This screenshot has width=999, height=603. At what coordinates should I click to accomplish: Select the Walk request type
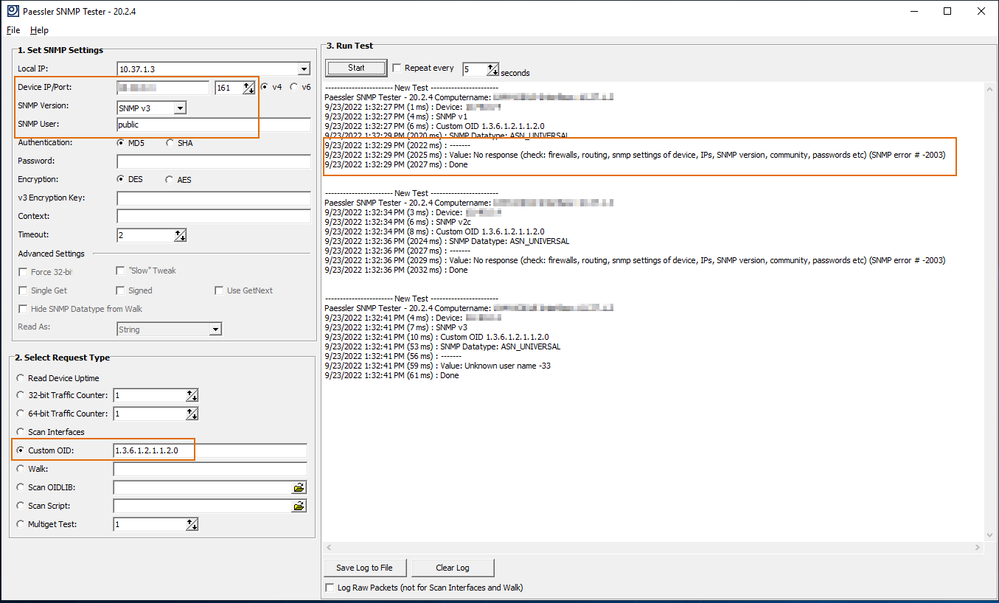pyautogui.click(x=22, y=468)
